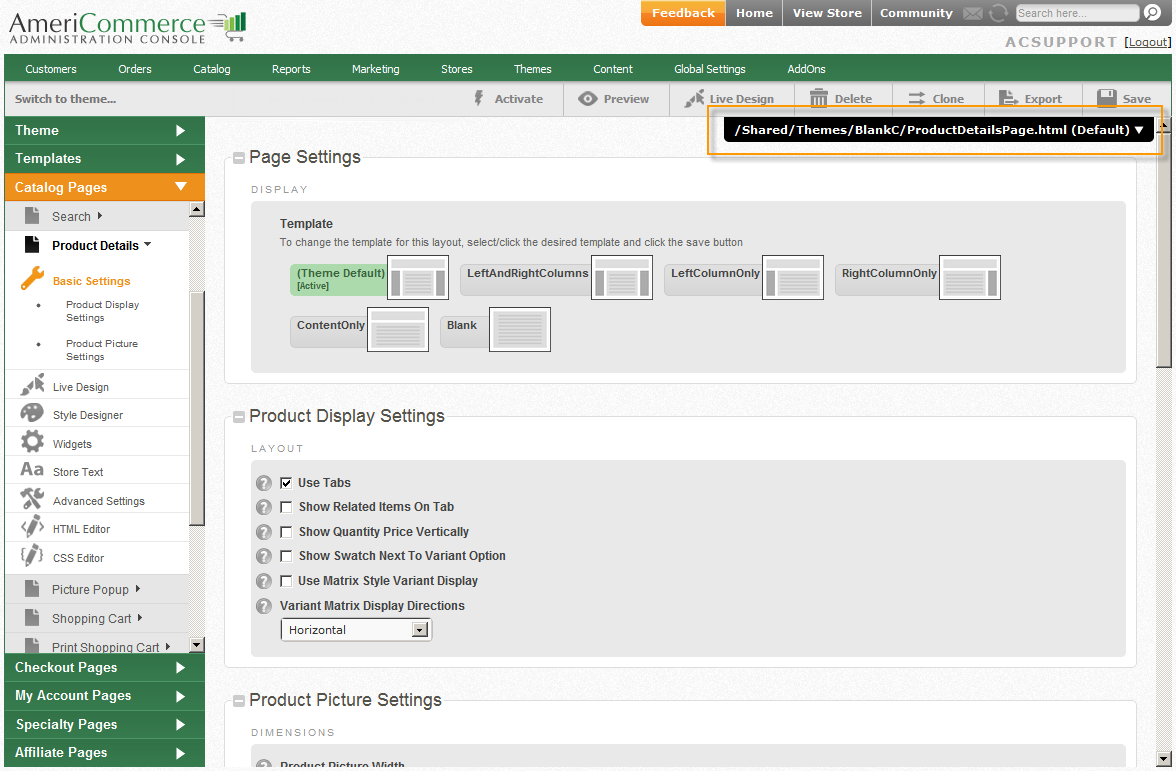This screenshot has width=1176, height=771.
Task: Open the Community link
Action: click(916, 13)
